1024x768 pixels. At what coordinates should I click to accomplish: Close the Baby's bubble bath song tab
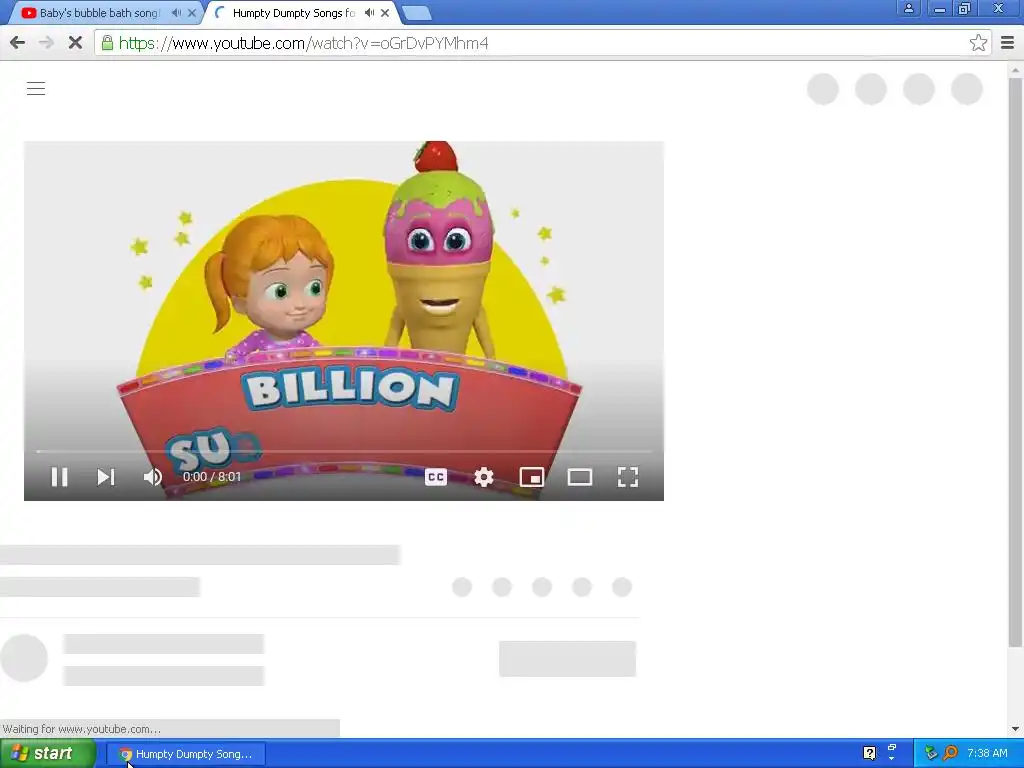point(191,13)
